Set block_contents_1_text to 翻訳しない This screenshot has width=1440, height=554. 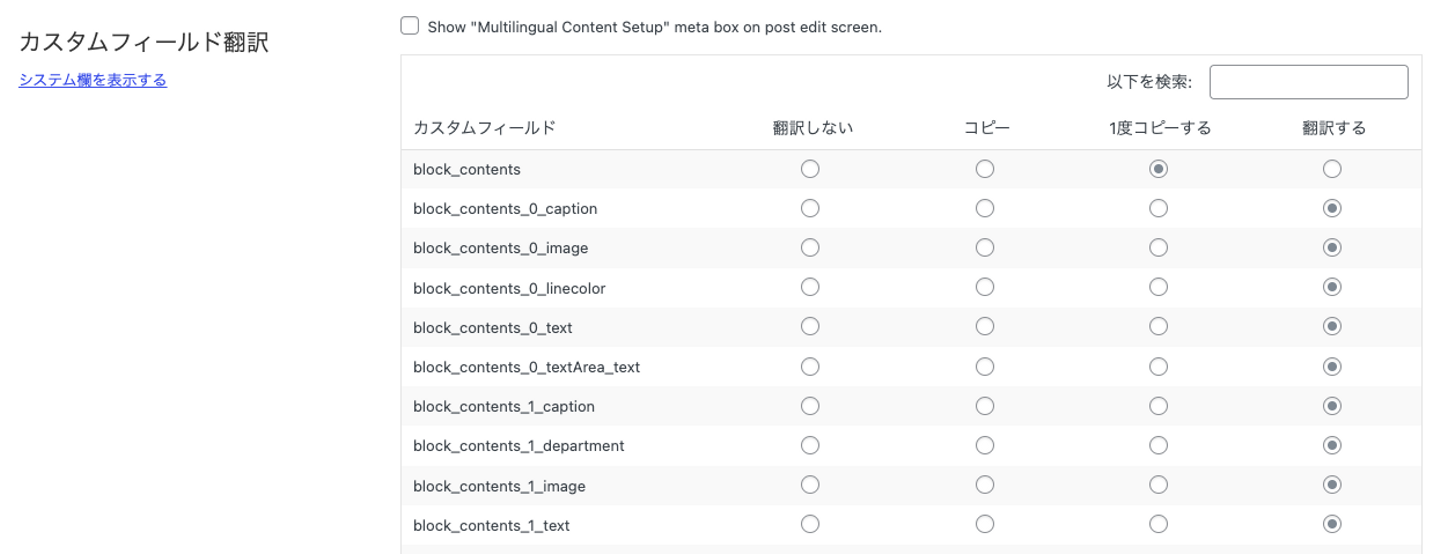click(810, 524)
